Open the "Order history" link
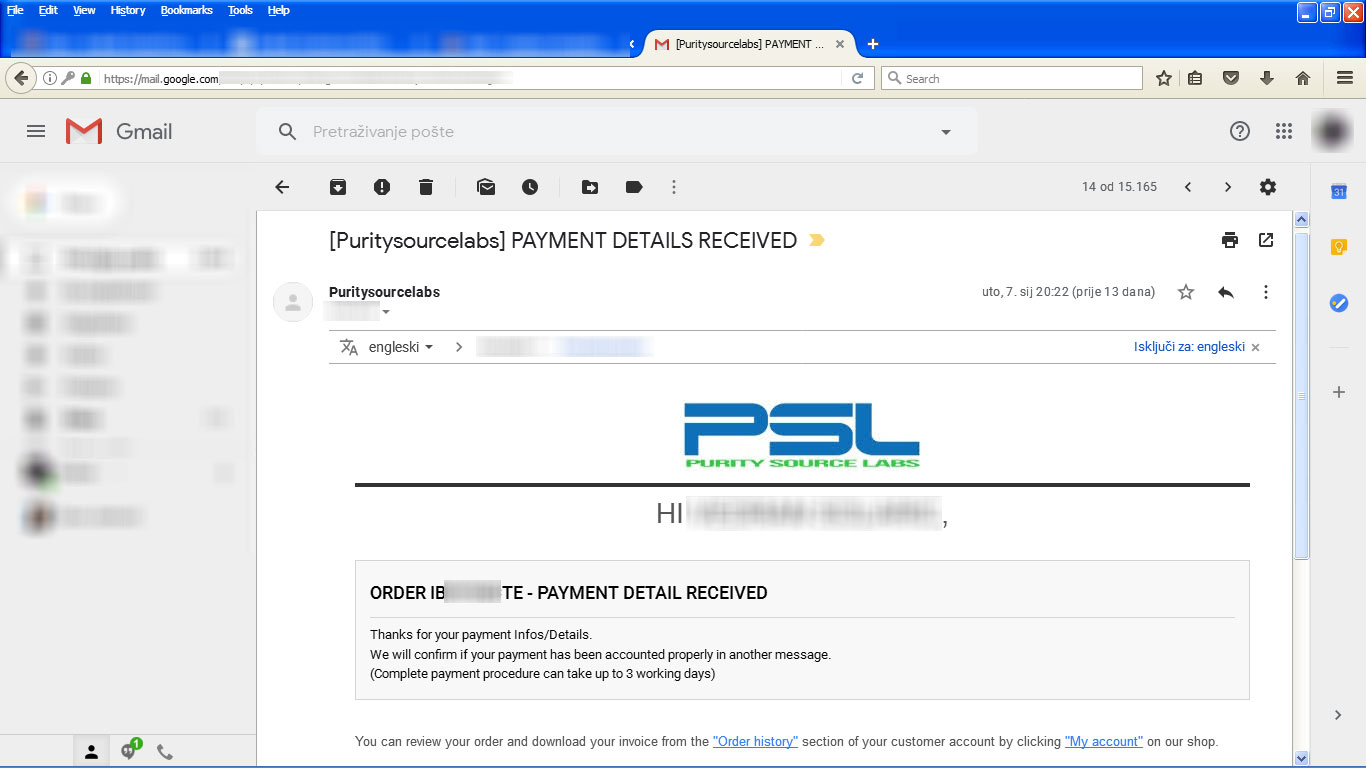Image resolution: width=1366 pixels, height=768 pixels. coord(755,742)
